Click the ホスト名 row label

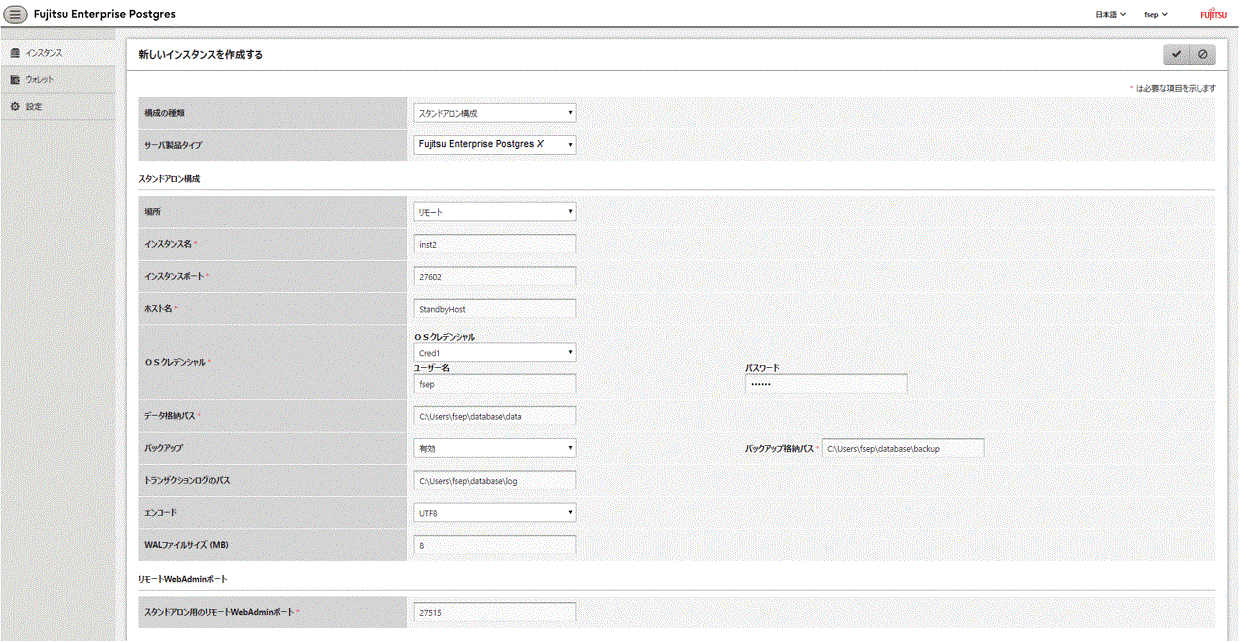(160, 309)
